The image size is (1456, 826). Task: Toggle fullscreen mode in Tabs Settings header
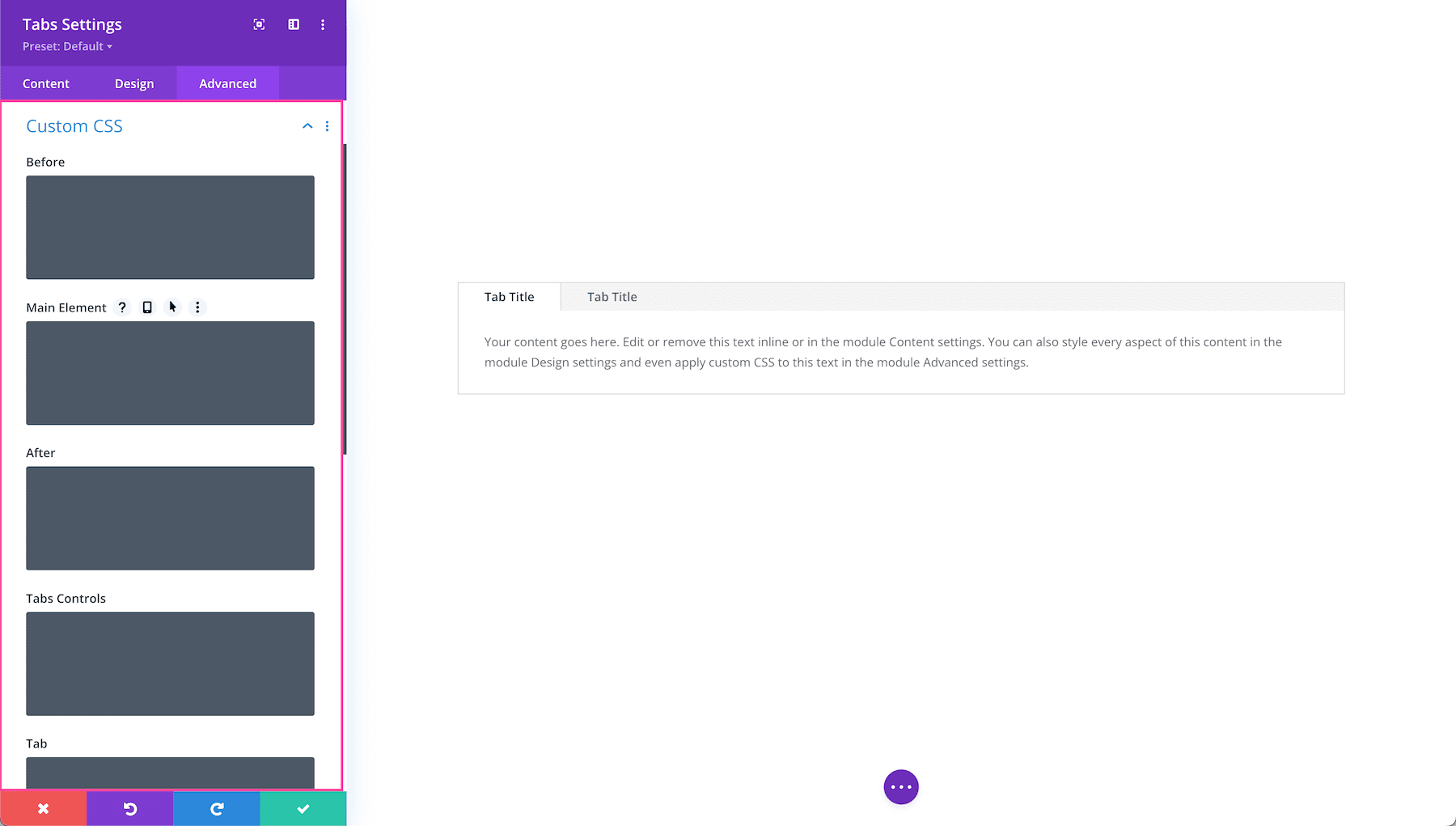tap(258, 24)
